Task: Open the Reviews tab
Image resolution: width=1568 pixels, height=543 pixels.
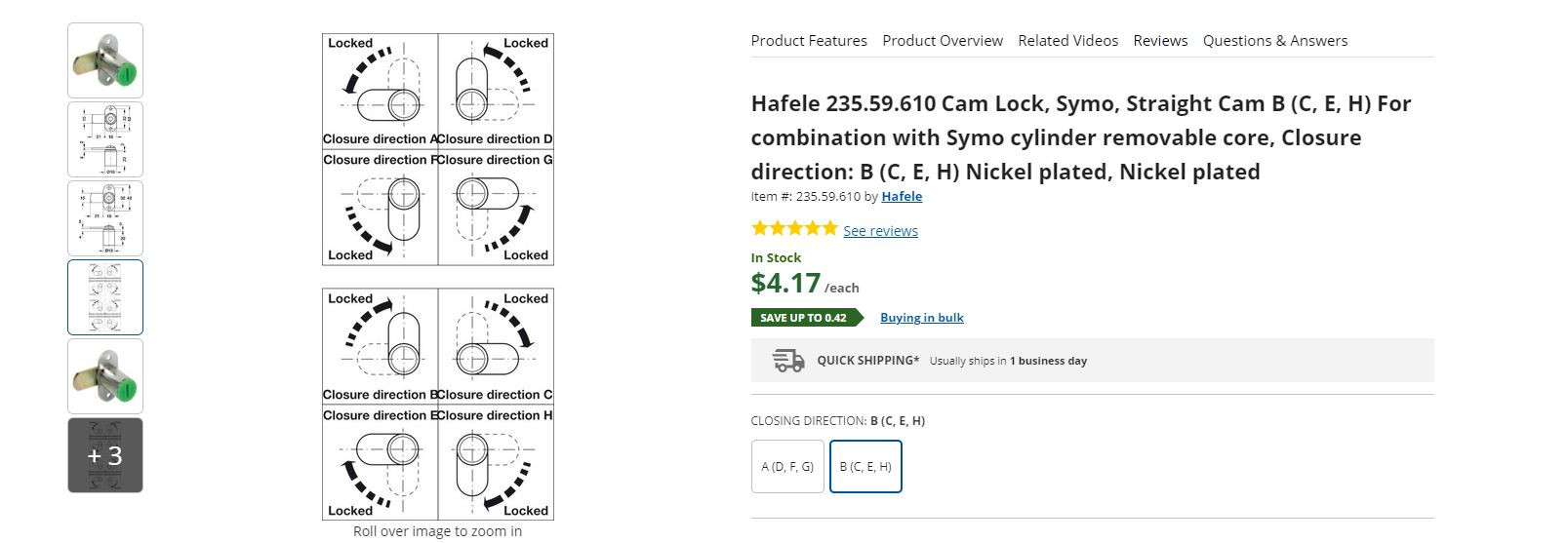Action: (x=1160, y=41)
